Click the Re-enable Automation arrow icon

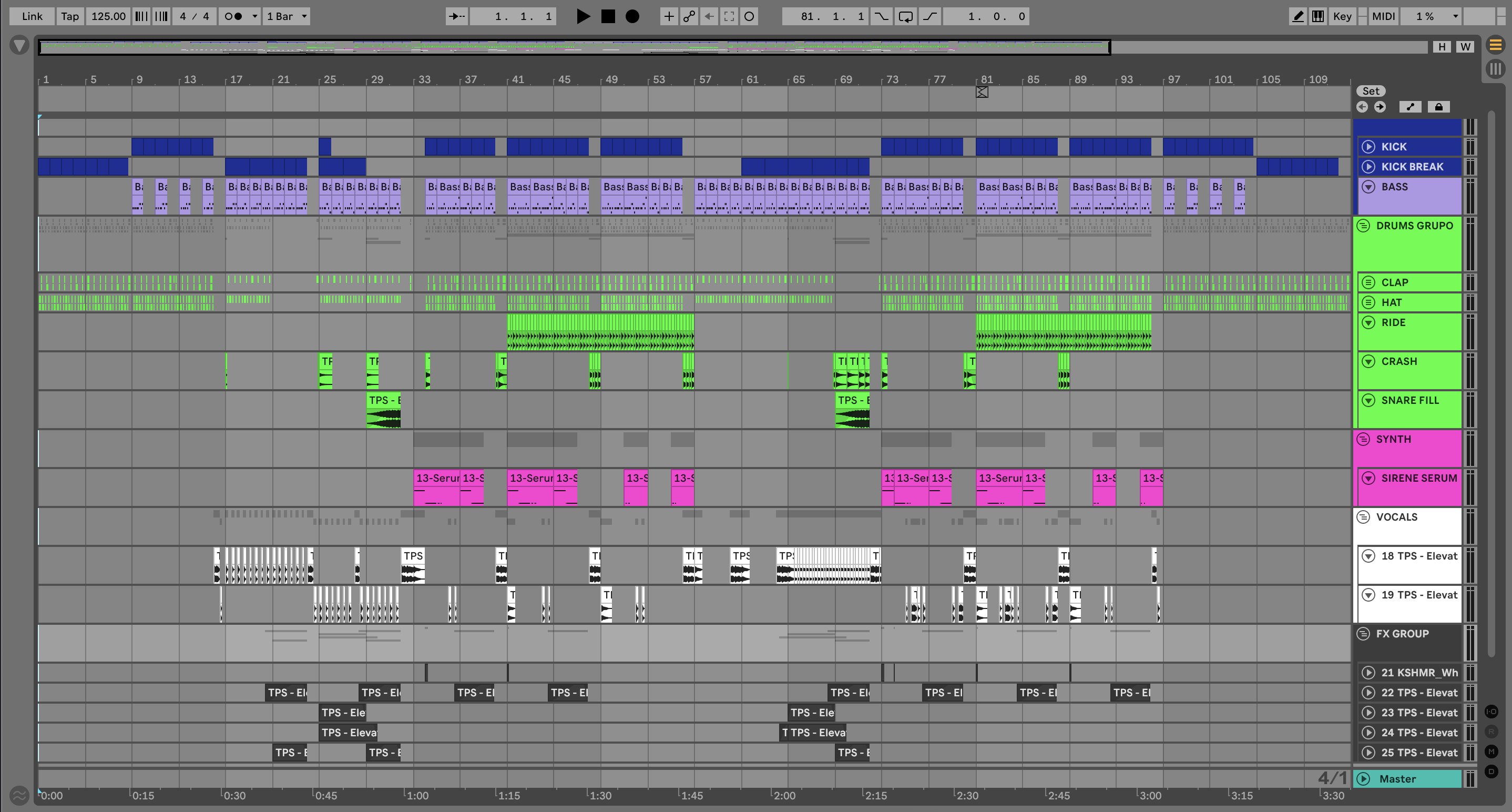[x=709, y=16]
